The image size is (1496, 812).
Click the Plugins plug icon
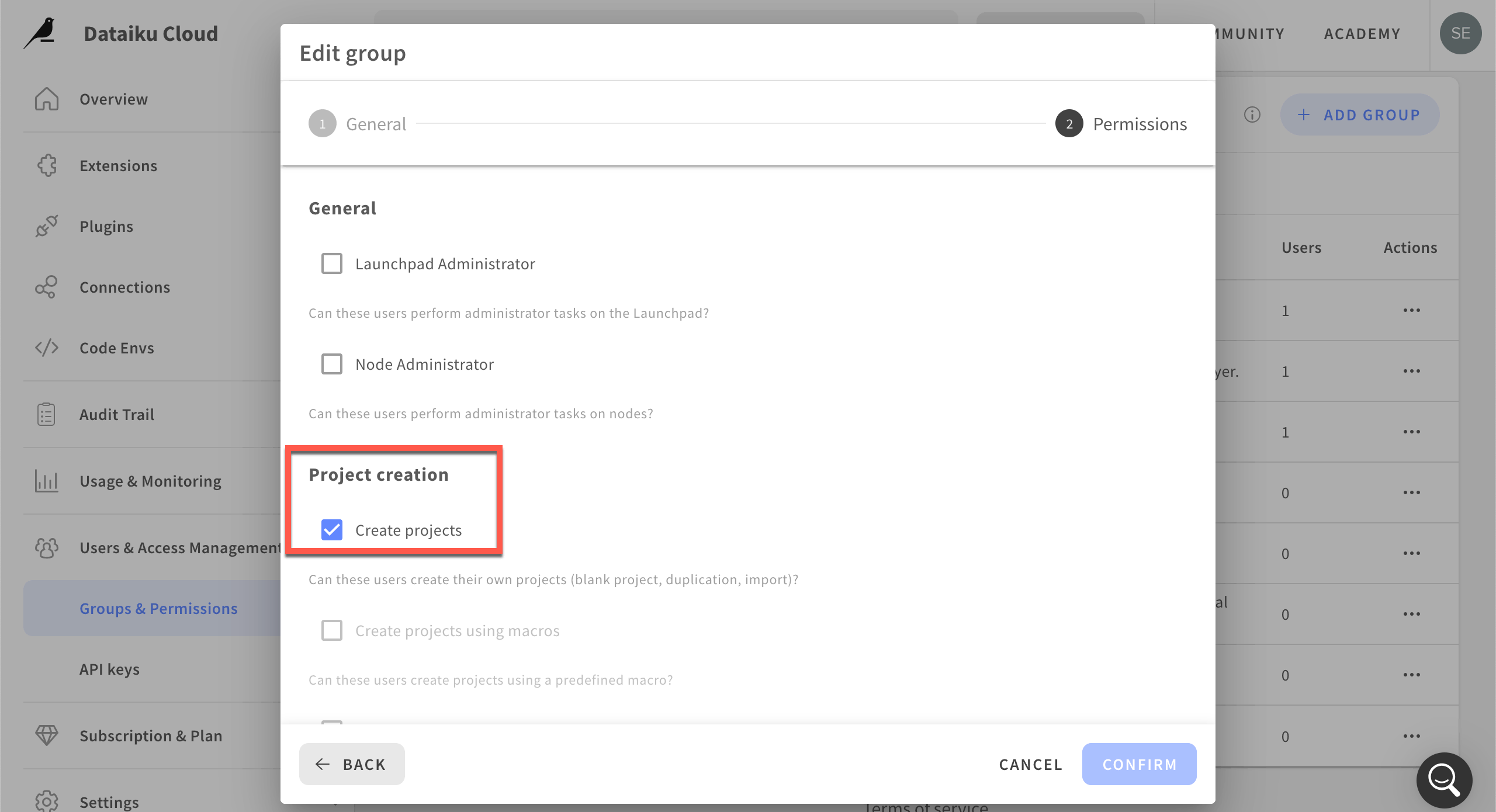click(47, 226)
